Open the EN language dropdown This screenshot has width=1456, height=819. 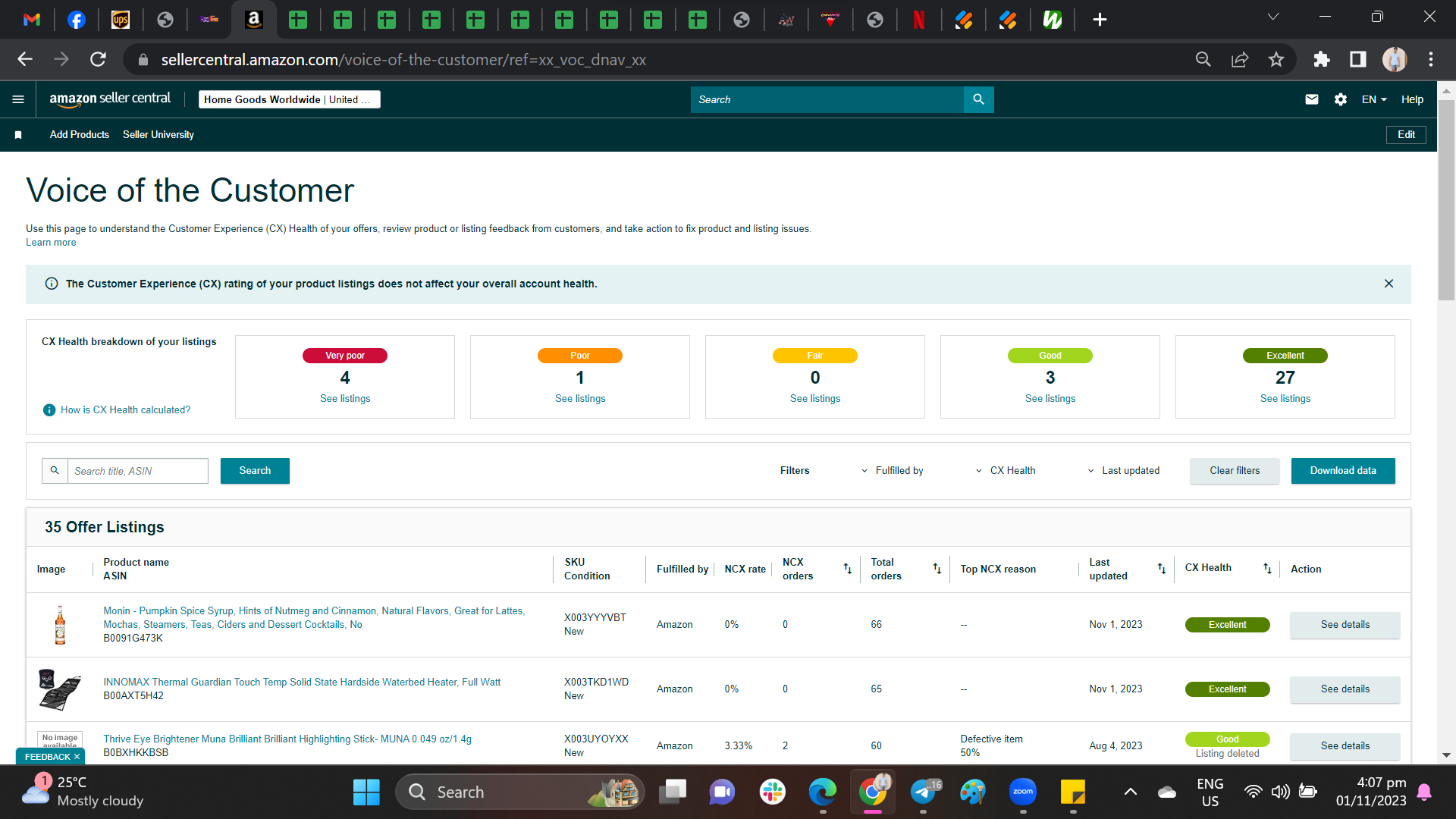(1374, 99)
